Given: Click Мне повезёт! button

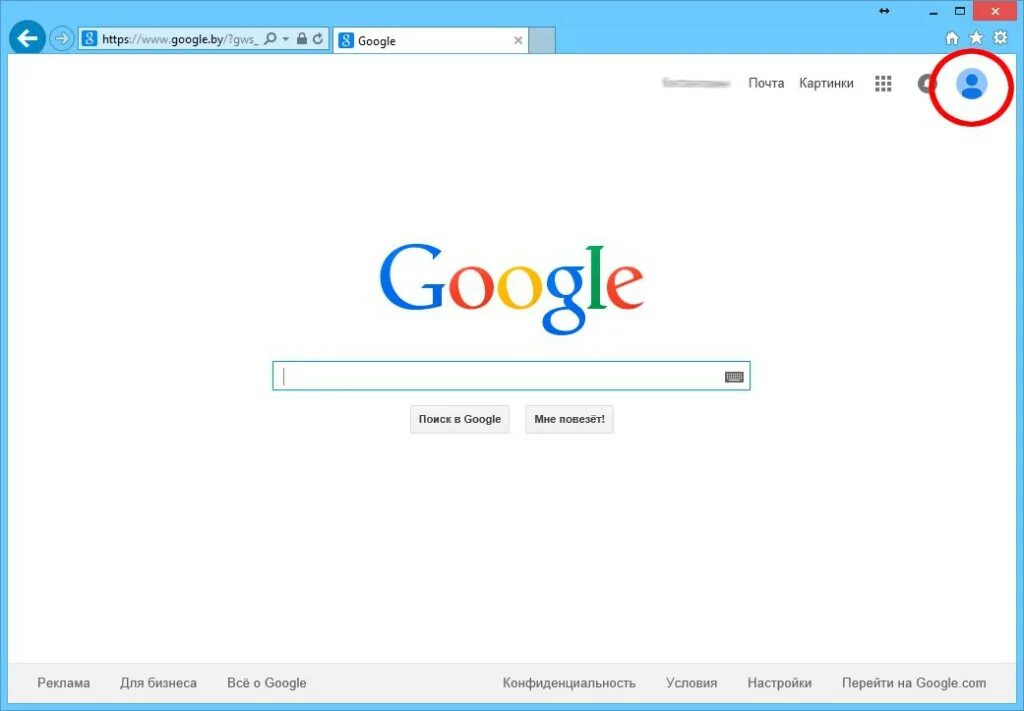Looking at the screenshot, I should click(569, 419).
